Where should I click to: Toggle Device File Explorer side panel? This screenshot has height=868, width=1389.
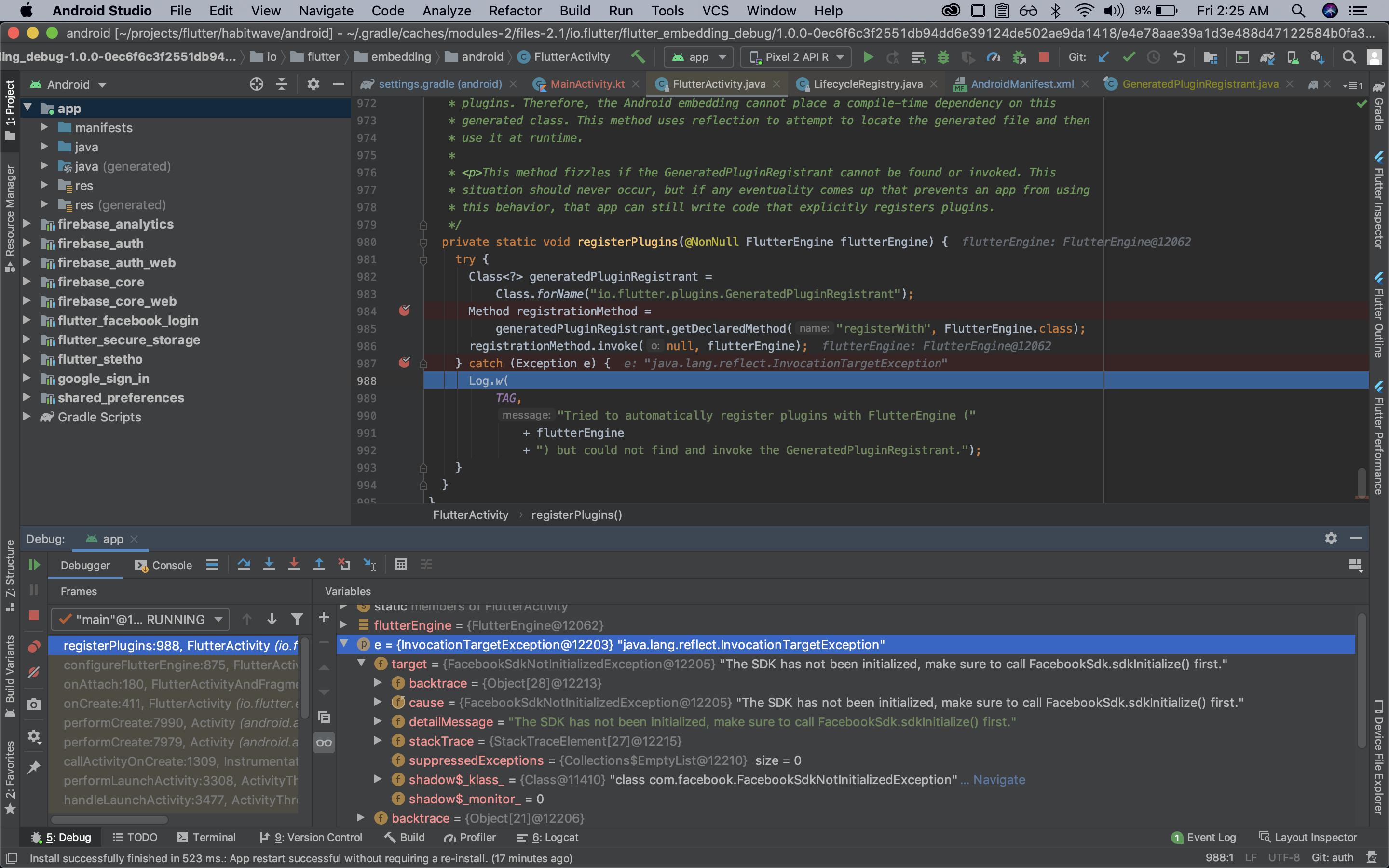pyautogui.click(x=1379, y=757)
